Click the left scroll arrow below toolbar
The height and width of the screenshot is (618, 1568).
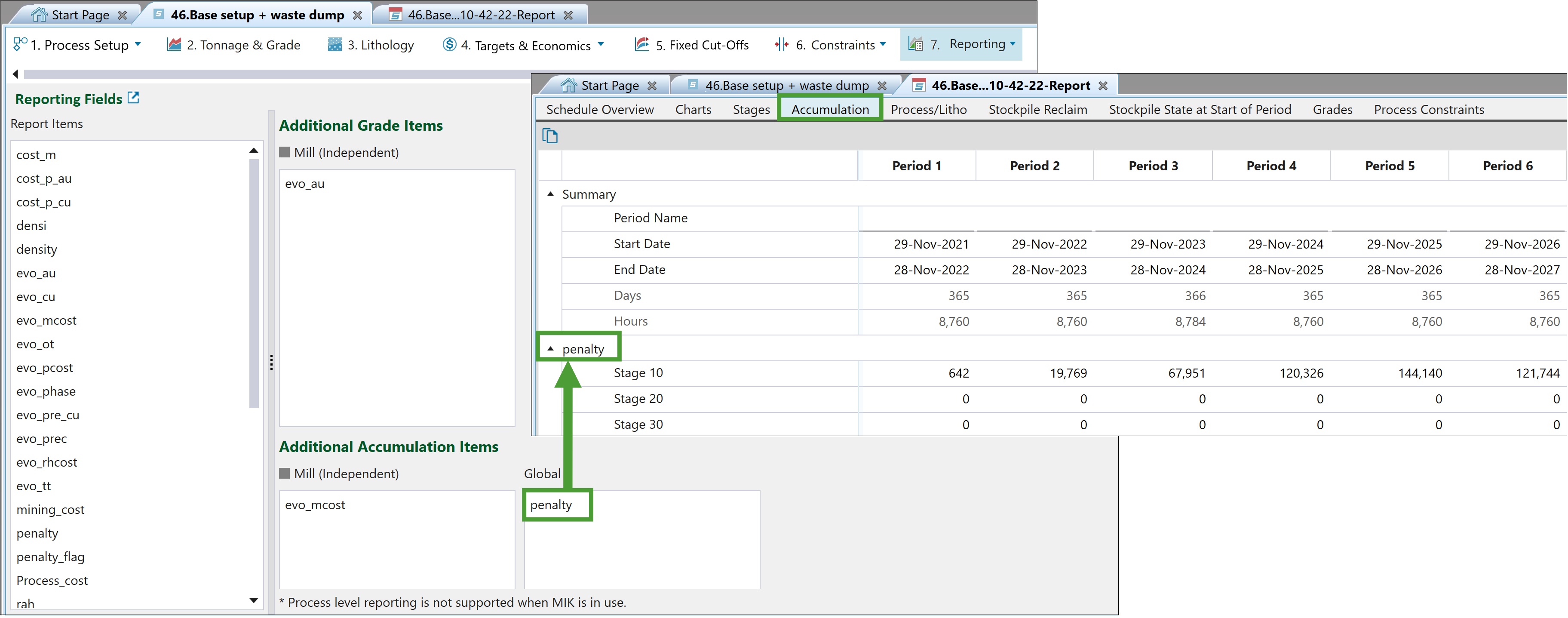(x=15, y=74)
